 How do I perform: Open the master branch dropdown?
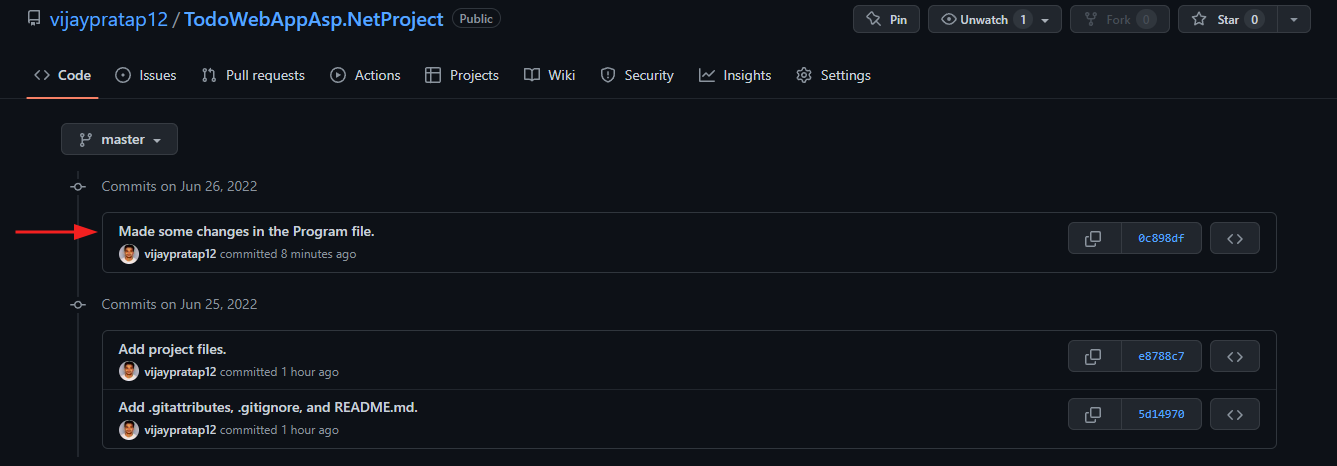pyautogui.click(x=119, y=139)
